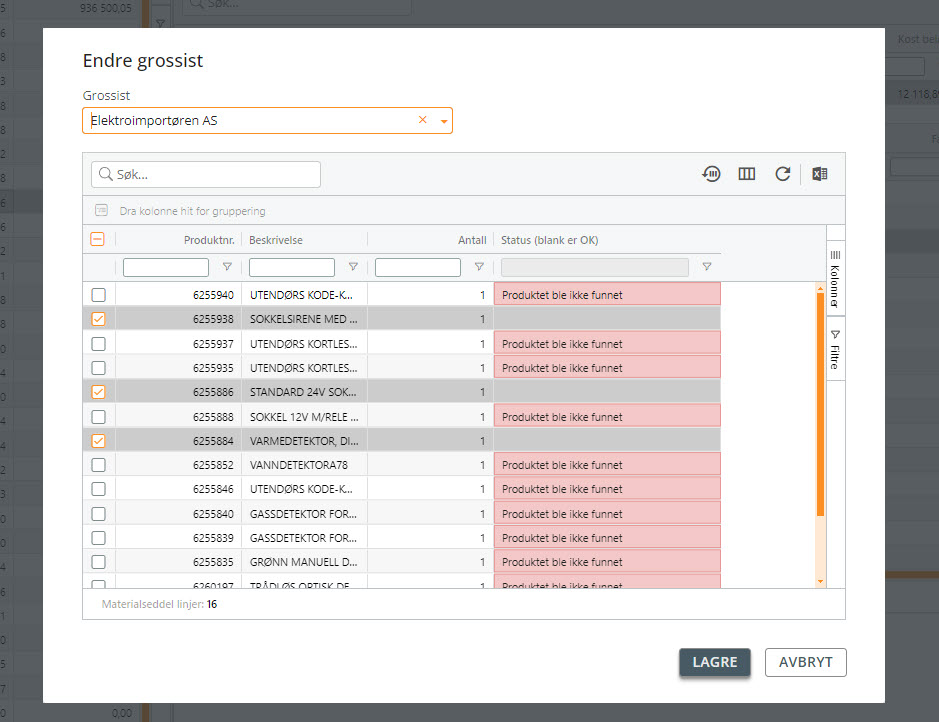Image resolution: width=939 pixels, height=722 pixels.
Task: Check the row for product 6255888
Action: (98, 417)
